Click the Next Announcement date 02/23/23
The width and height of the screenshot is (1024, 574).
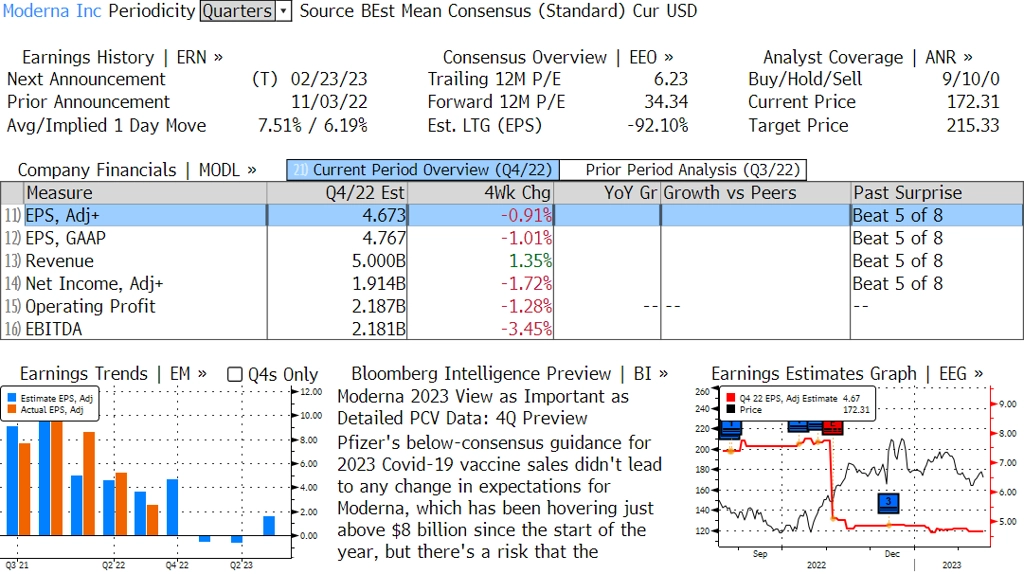coord(329,79)
